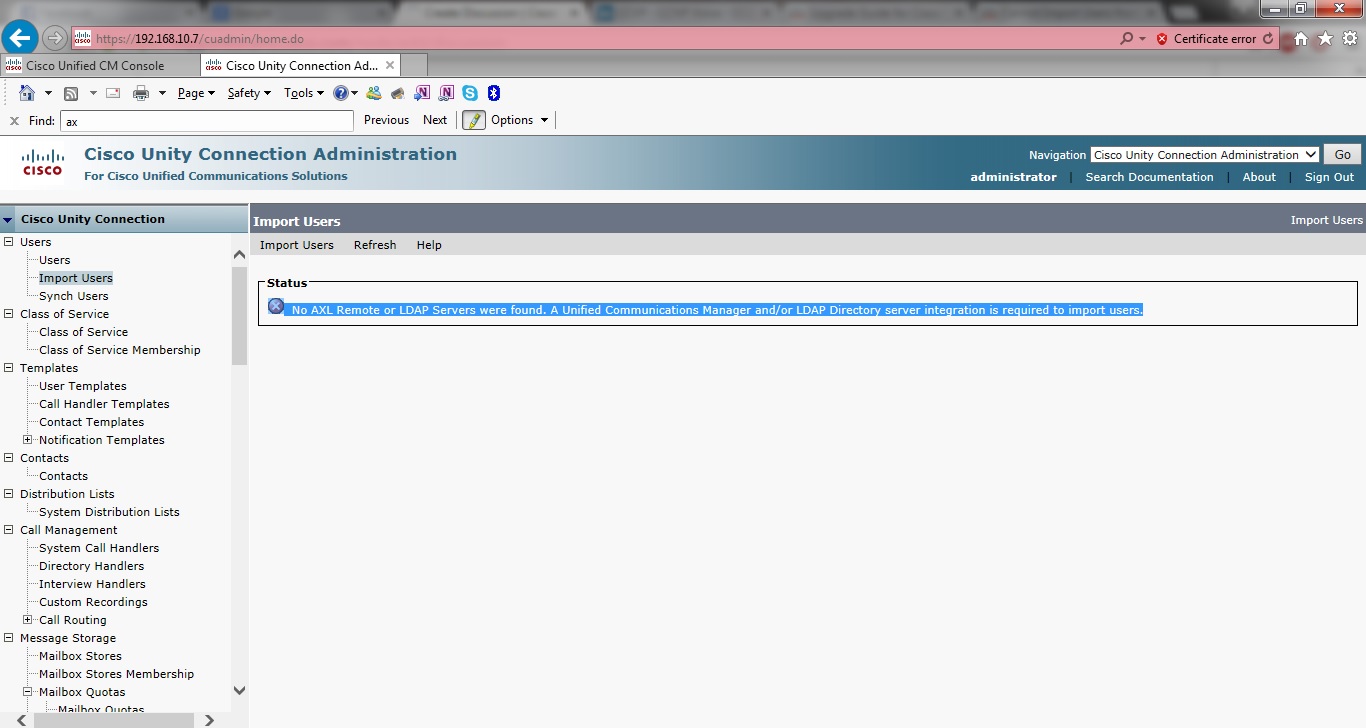The height and width of the screenshot is (728, 1366).
Task: Click the Send to OneNote icon
Action: pos(422,93)
